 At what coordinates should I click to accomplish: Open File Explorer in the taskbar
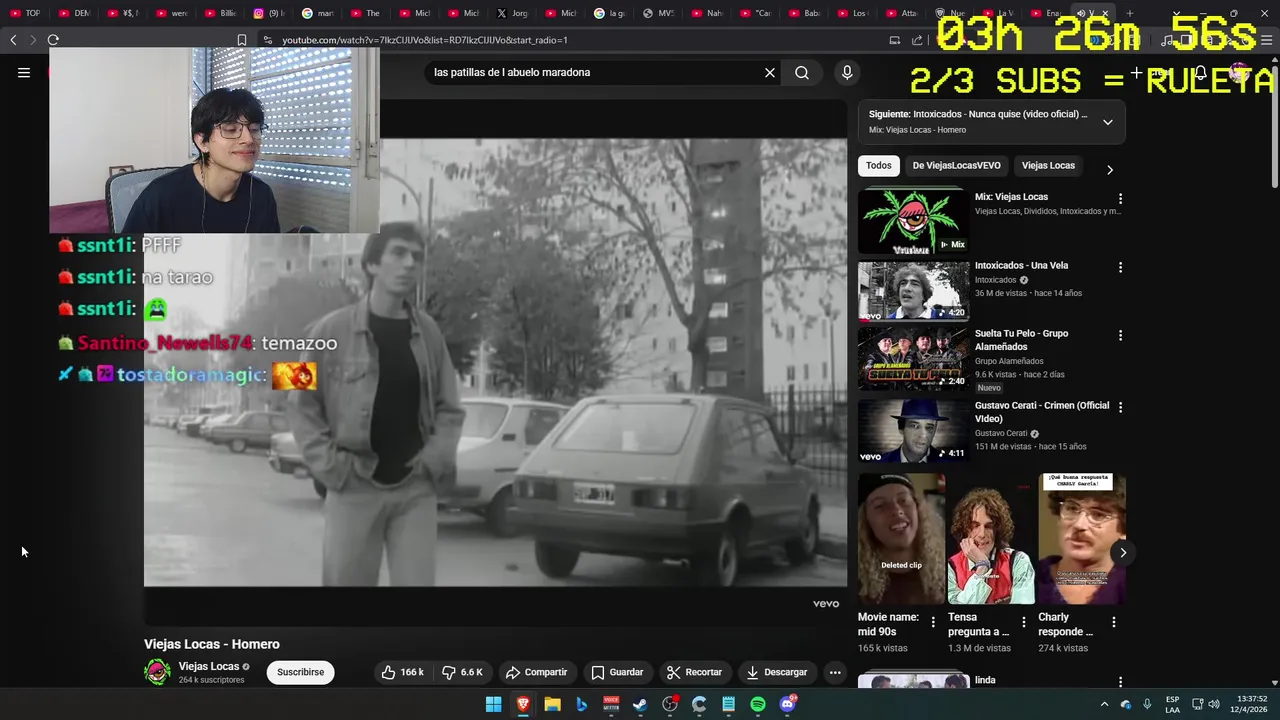(x=552, y=705)
